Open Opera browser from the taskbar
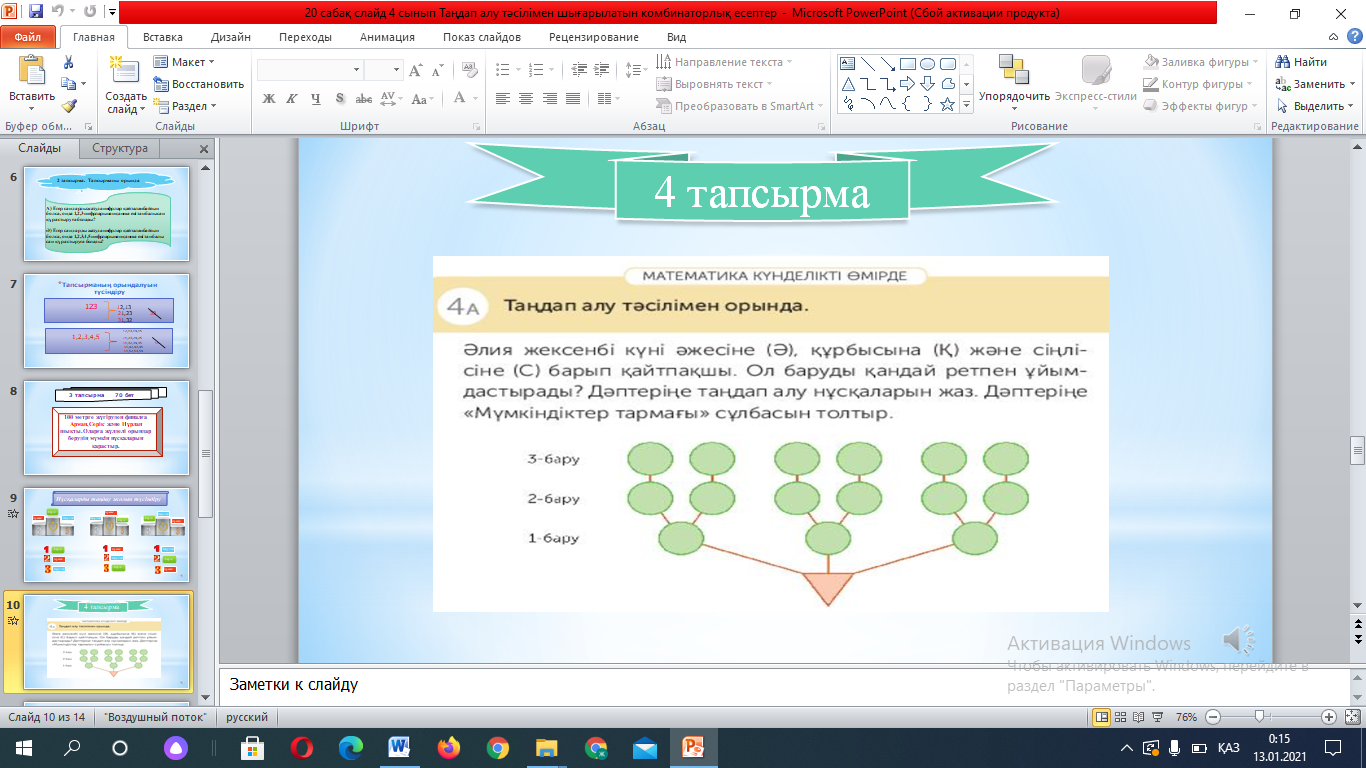Viewport: 1366px width, 768px height. (x=302, y=747)
